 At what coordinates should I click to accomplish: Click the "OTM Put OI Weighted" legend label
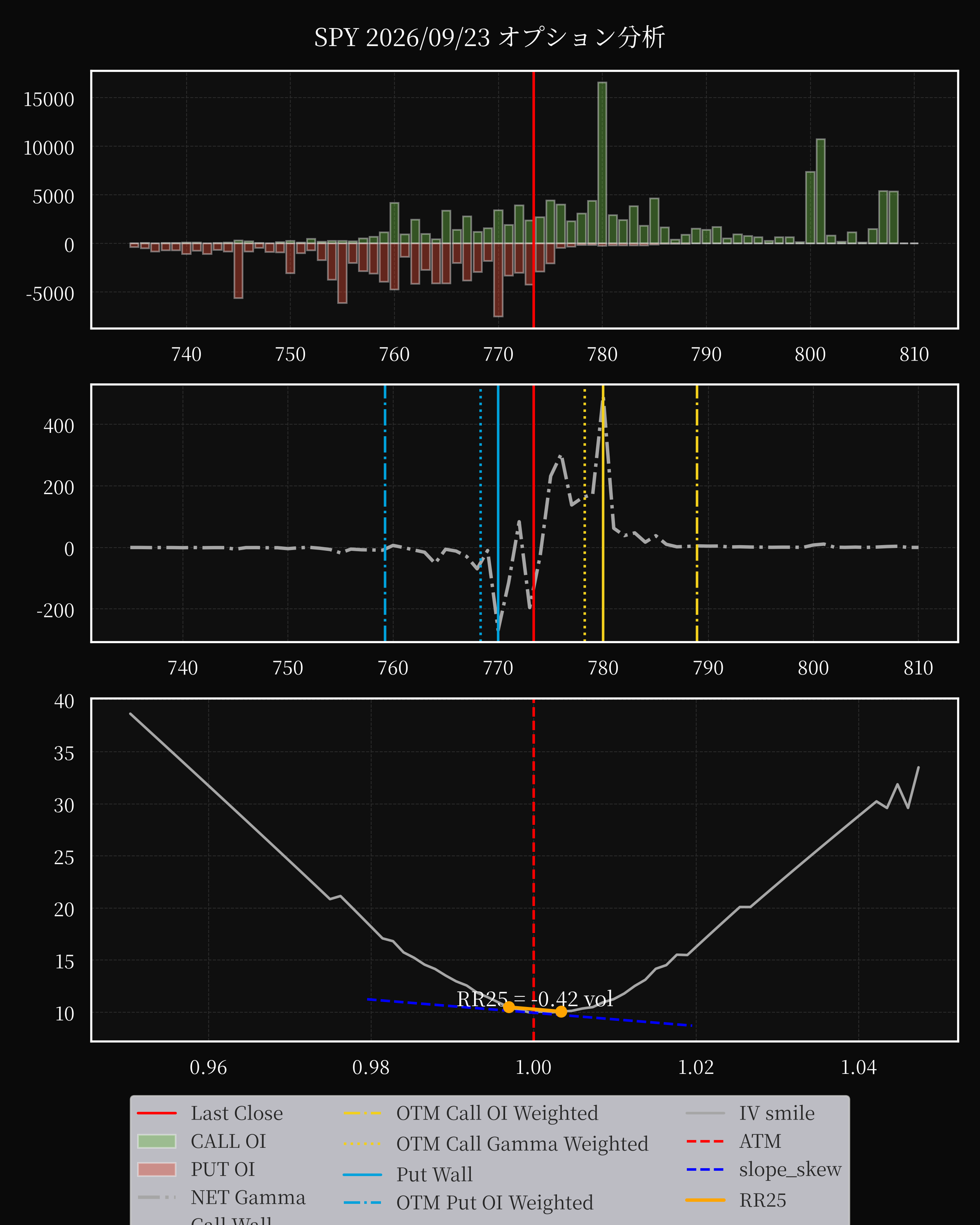coord(495,1202)
